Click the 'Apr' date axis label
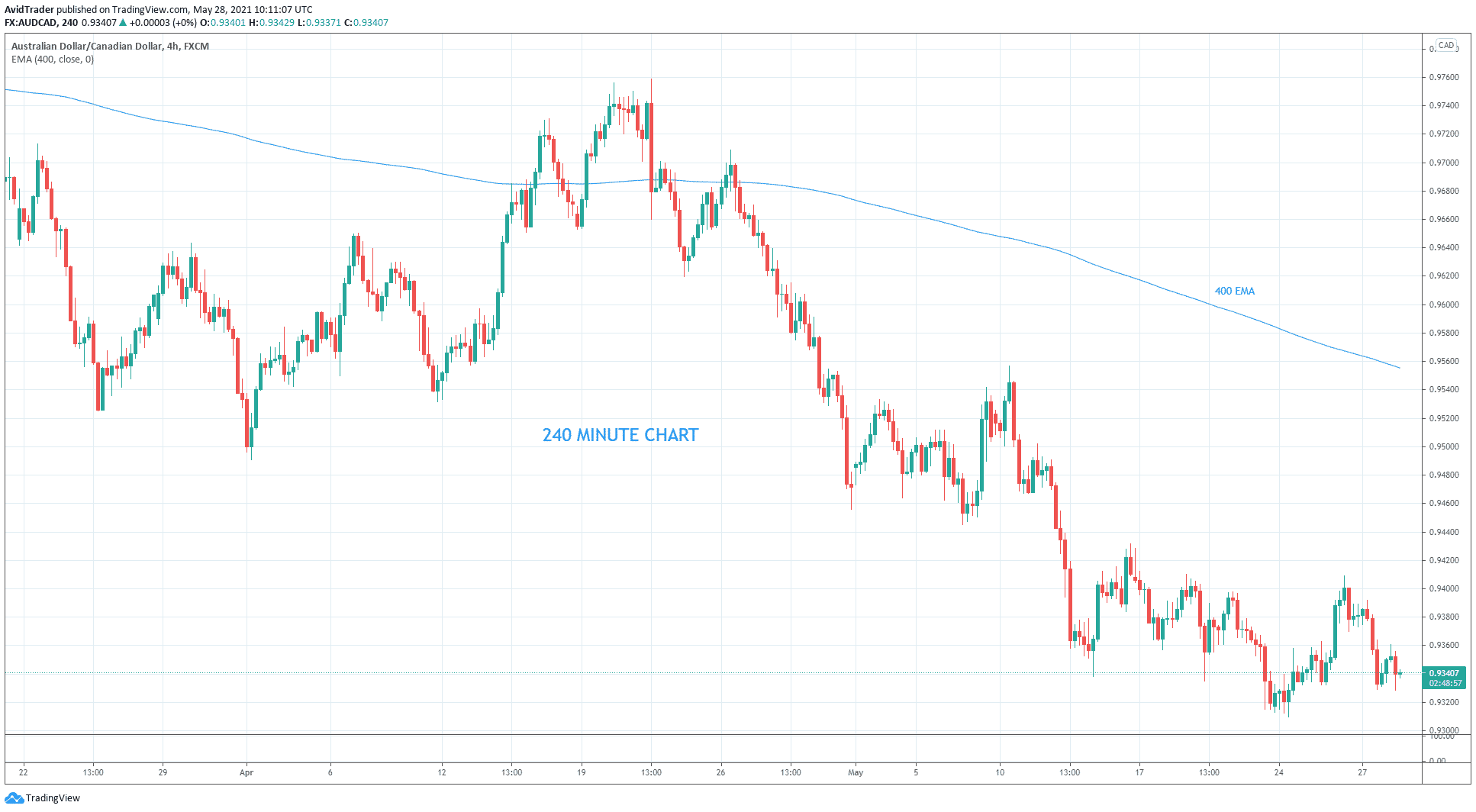Viewport: 1476px width, 812px height. click(247, 772)
